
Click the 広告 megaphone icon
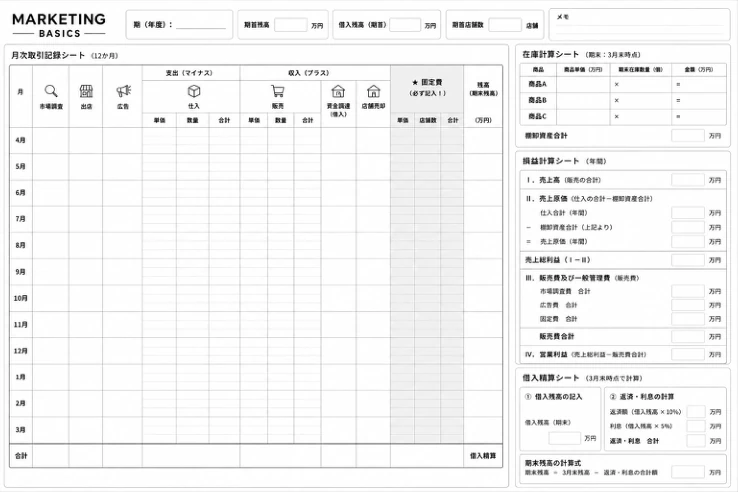[x=123, y=91]
